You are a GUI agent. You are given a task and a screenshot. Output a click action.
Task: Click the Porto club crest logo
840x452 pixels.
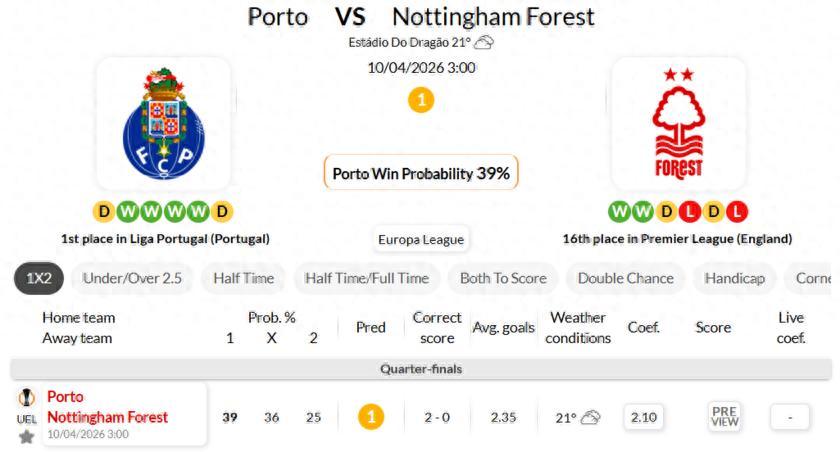coord(164,125)
